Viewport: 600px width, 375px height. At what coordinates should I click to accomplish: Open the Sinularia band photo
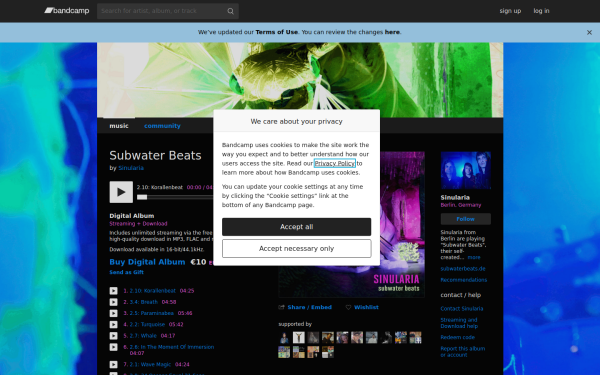tap(465, 170)
